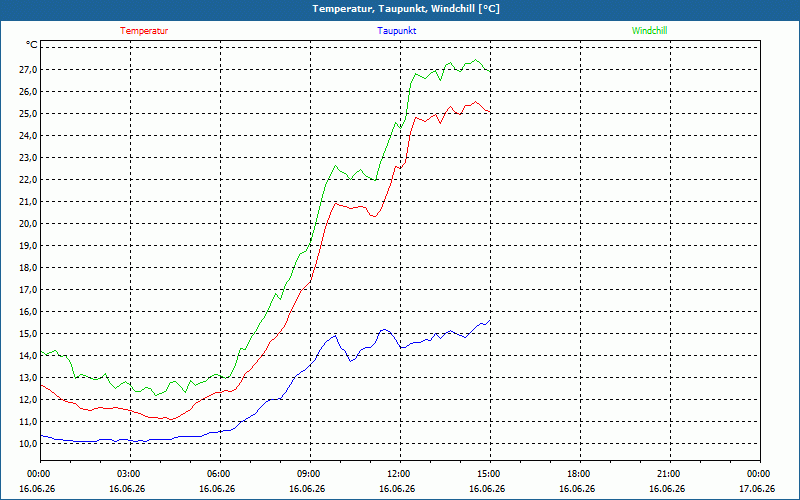Click the 15:00 time axis label
The image size is (800, 500).
coord(490,474)
